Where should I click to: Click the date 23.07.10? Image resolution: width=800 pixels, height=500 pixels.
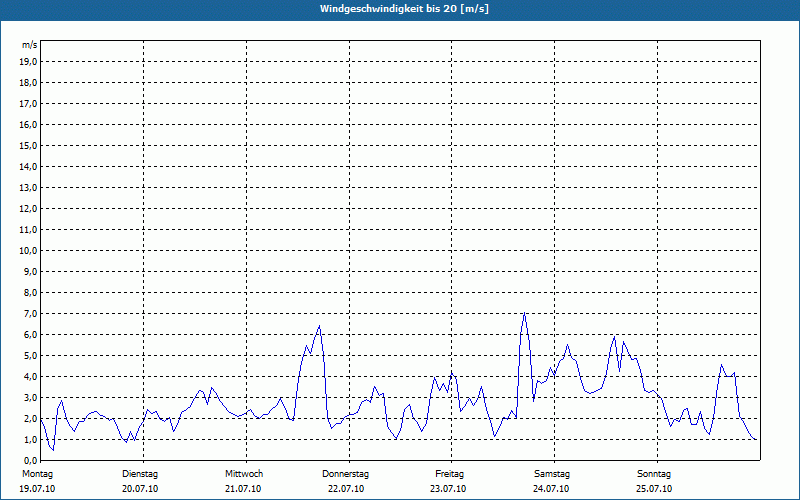coord(448,489)
